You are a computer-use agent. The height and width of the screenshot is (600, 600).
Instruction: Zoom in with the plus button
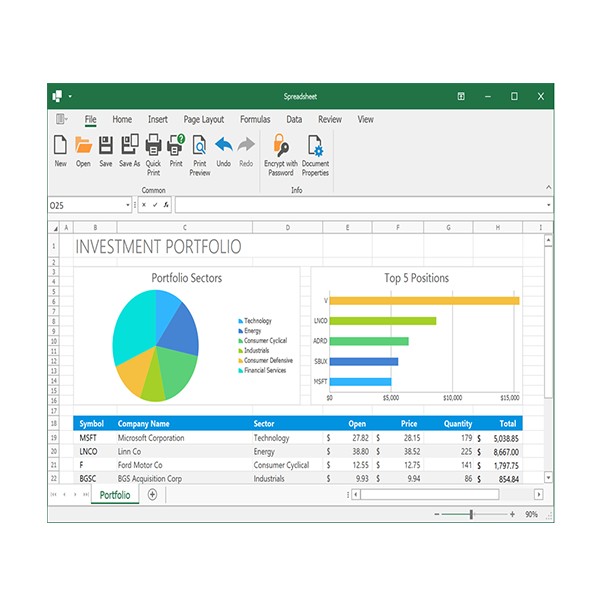point(512,514)
